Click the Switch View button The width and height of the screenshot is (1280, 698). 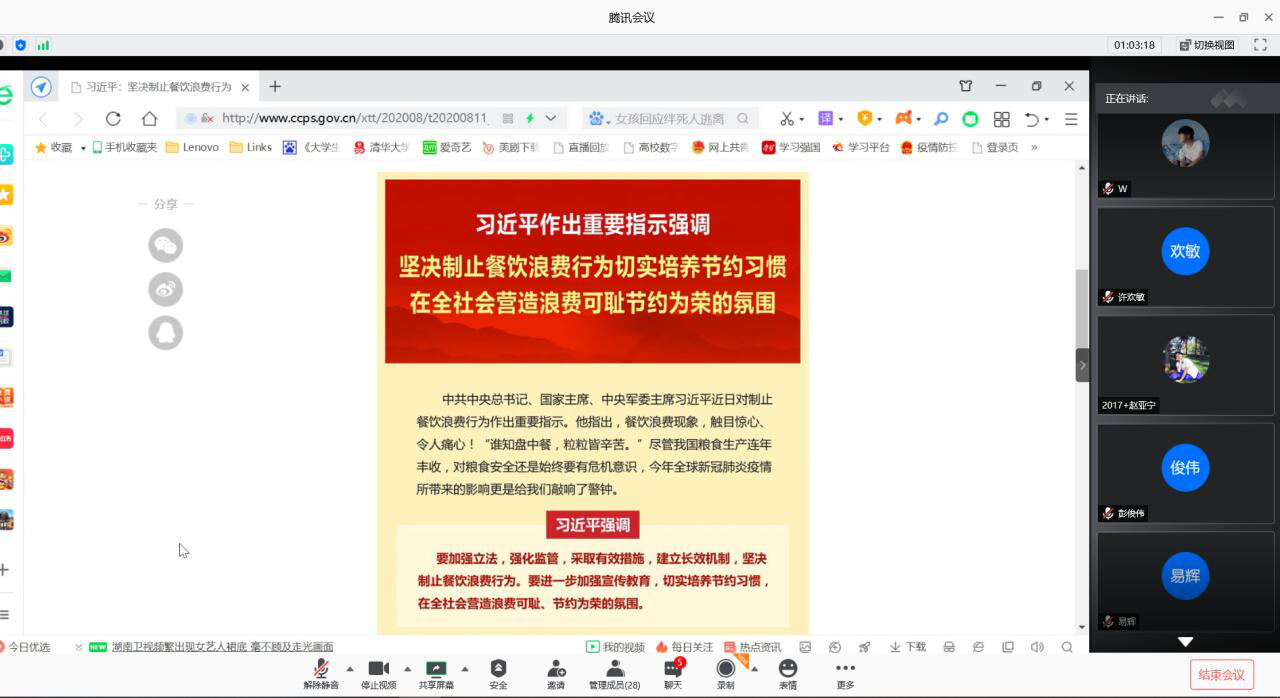click(1207, 45)
